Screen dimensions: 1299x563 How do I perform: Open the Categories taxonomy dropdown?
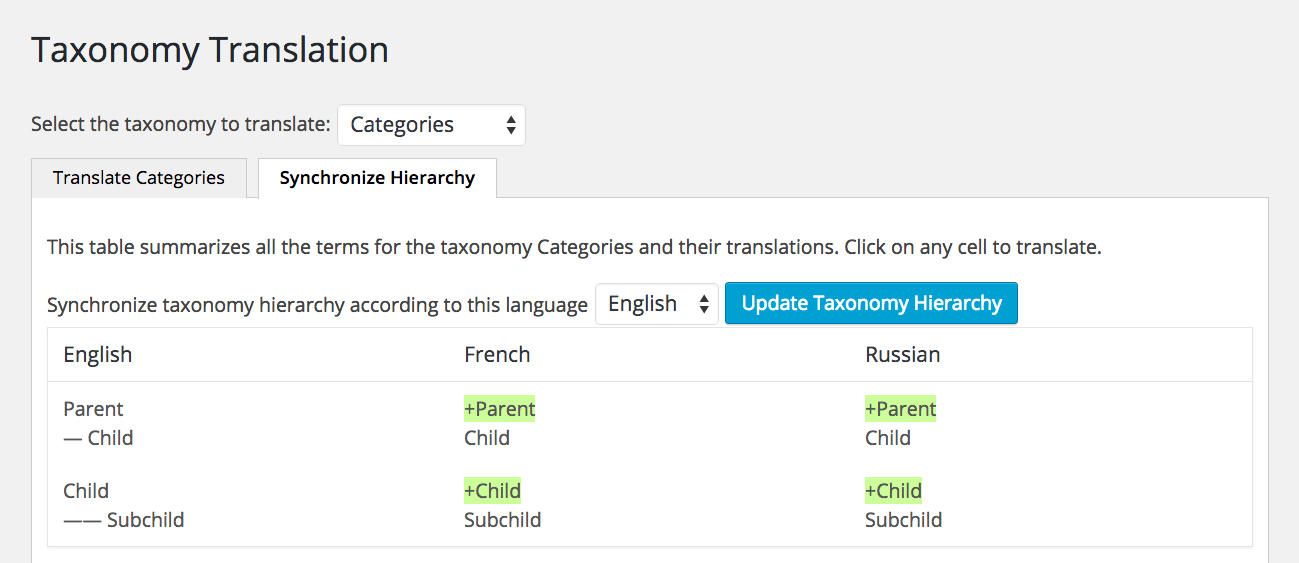431,125
